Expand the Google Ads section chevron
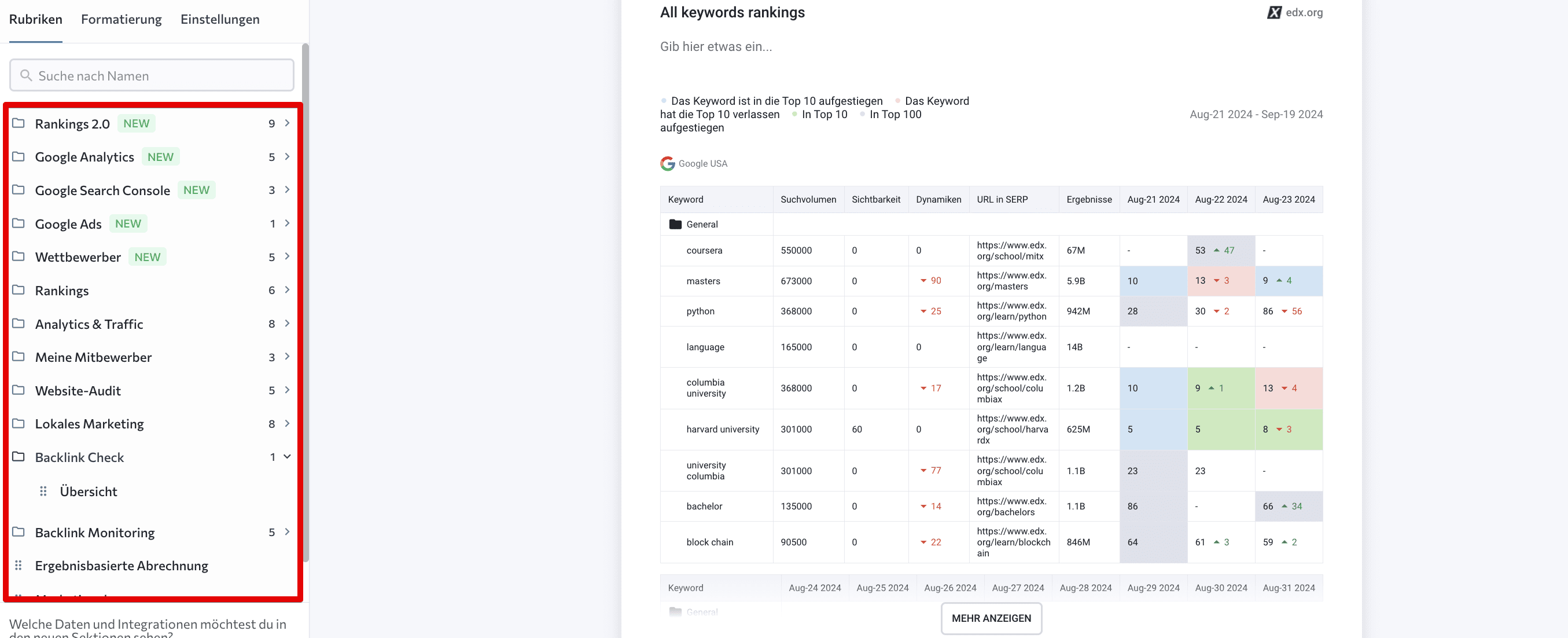The width and height of the screenshot is (1568, 638). tap(288, 223)
